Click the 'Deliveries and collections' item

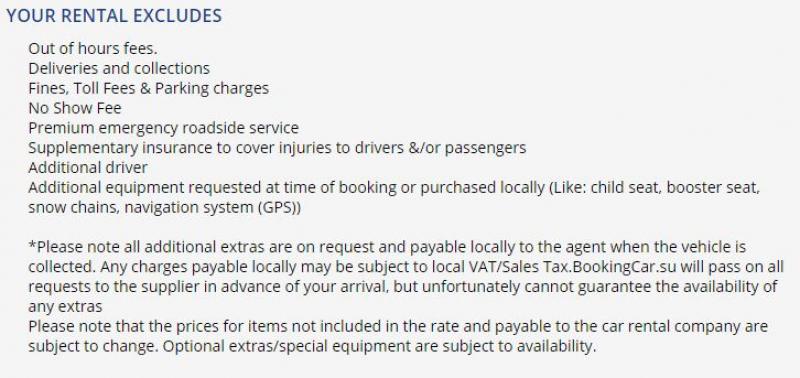pos(119,68)
